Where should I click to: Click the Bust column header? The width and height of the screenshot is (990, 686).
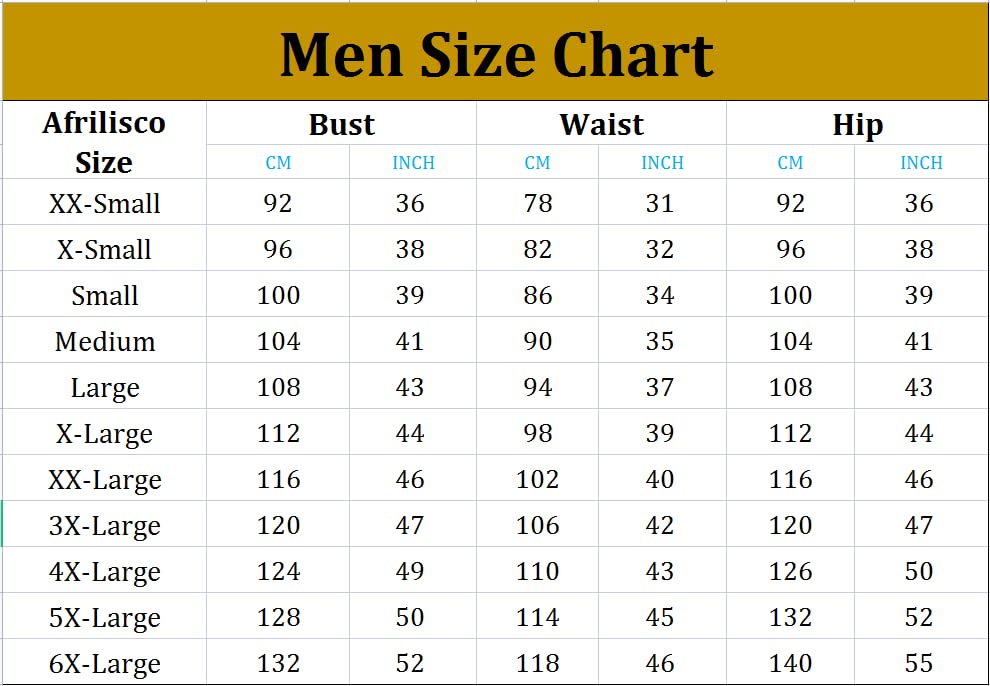click(341, 125)
